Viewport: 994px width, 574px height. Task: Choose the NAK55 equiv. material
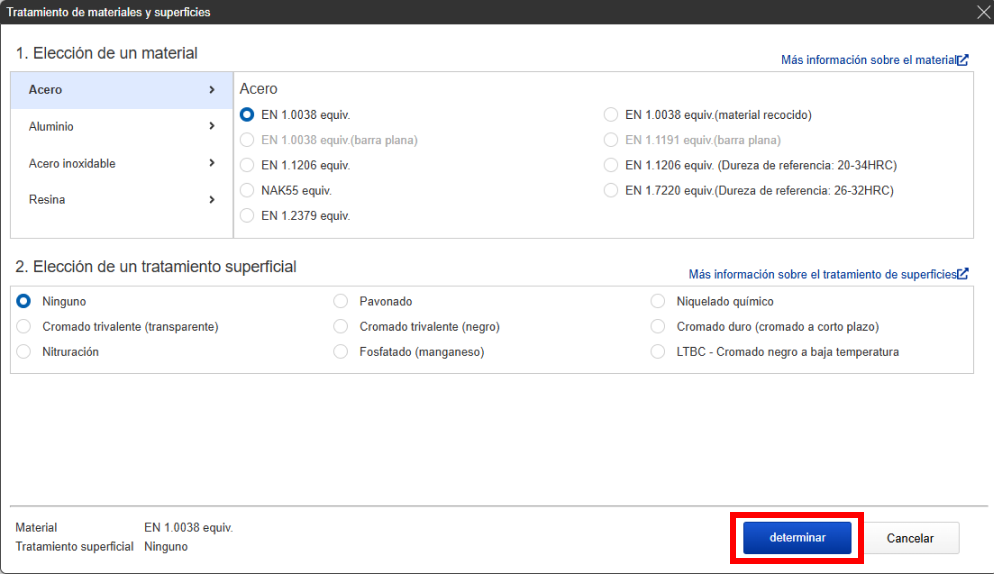click(248, 190)
